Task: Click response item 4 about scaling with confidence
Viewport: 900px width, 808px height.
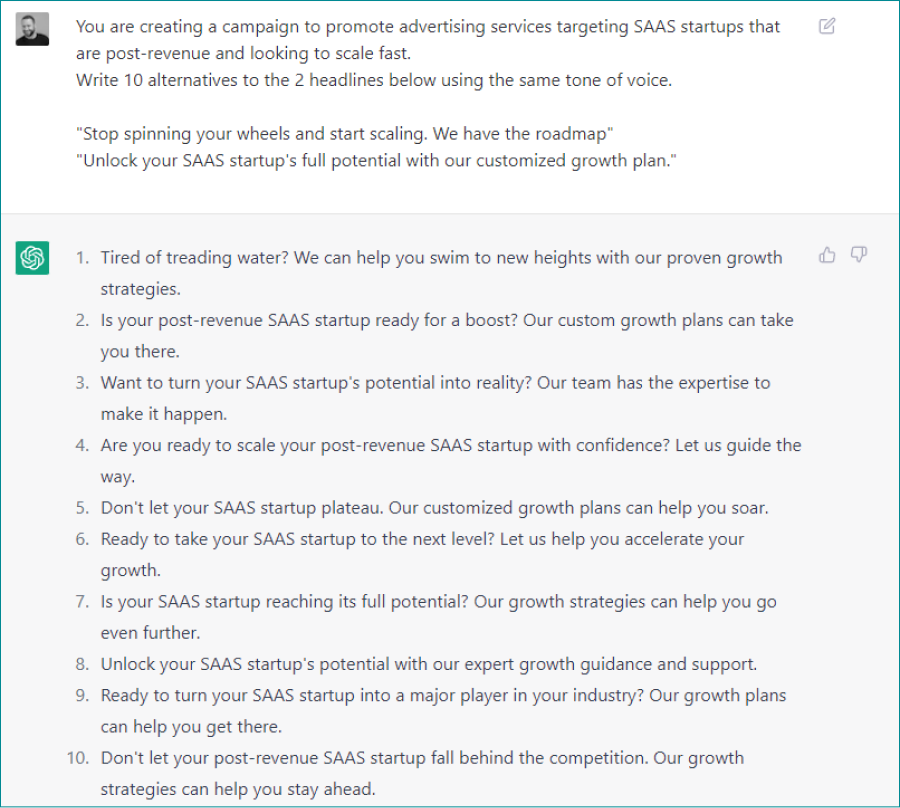Action: [450, 446]
